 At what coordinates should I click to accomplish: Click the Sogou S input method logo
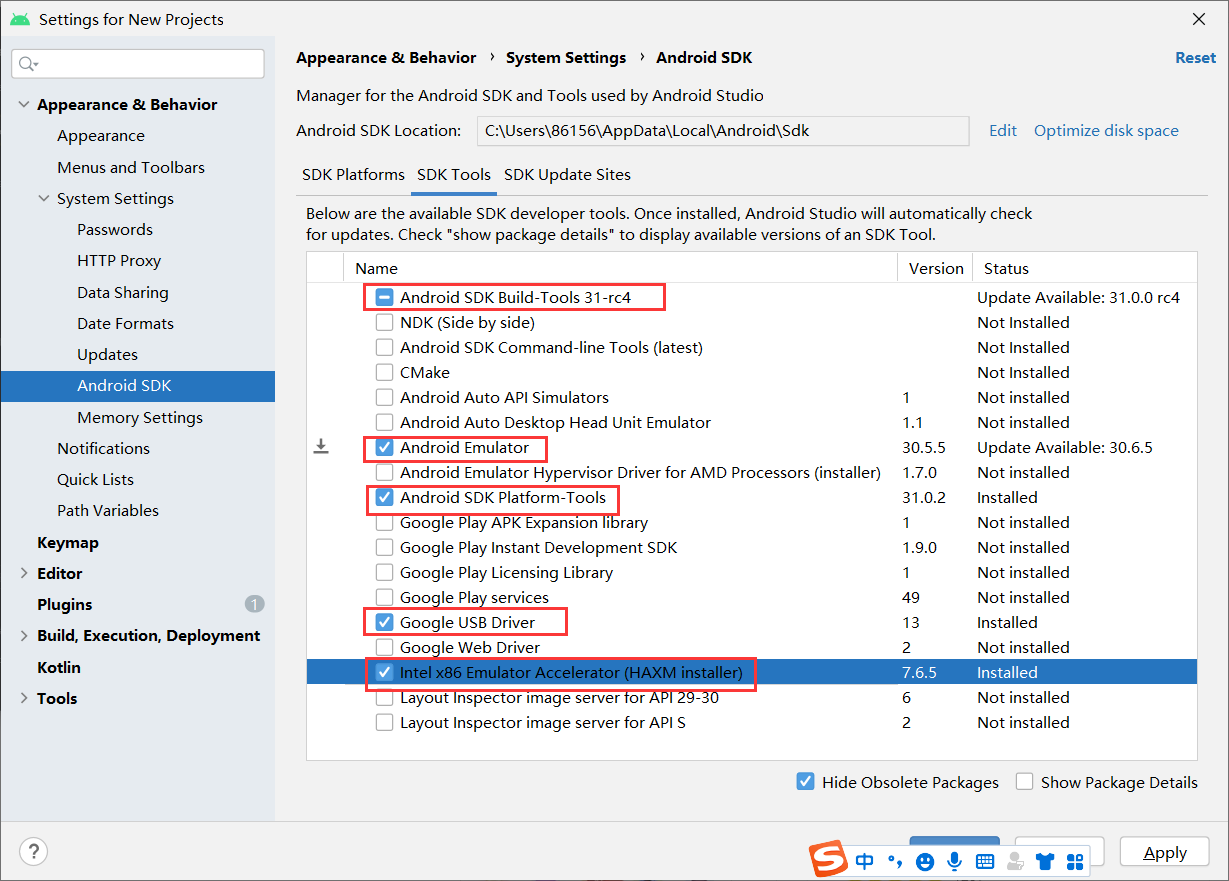coord(828,860)
